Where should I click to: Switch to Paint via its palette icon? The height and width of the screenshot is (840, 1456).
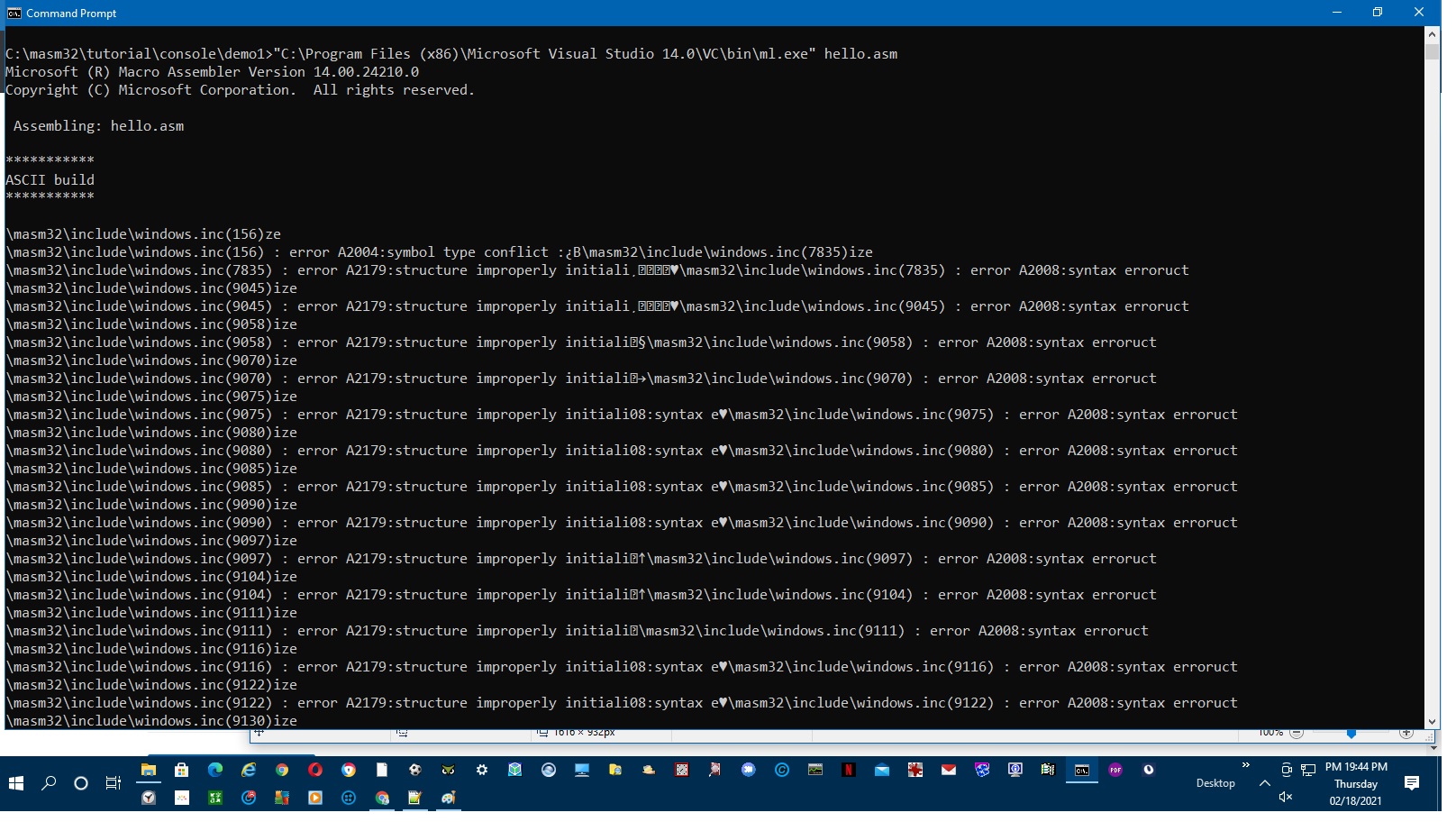[x=449, y=798]
